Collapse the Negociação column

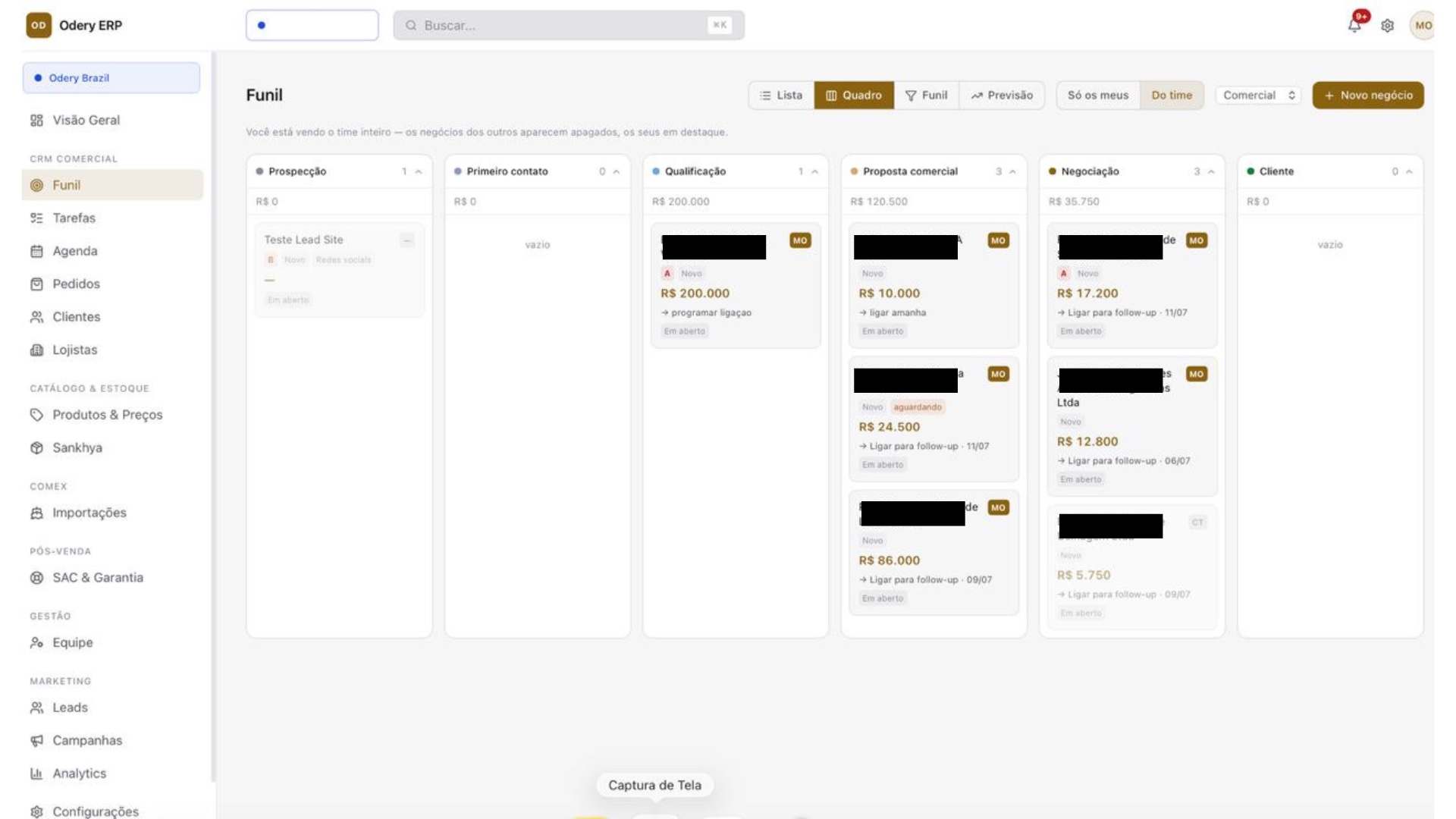1212,172
